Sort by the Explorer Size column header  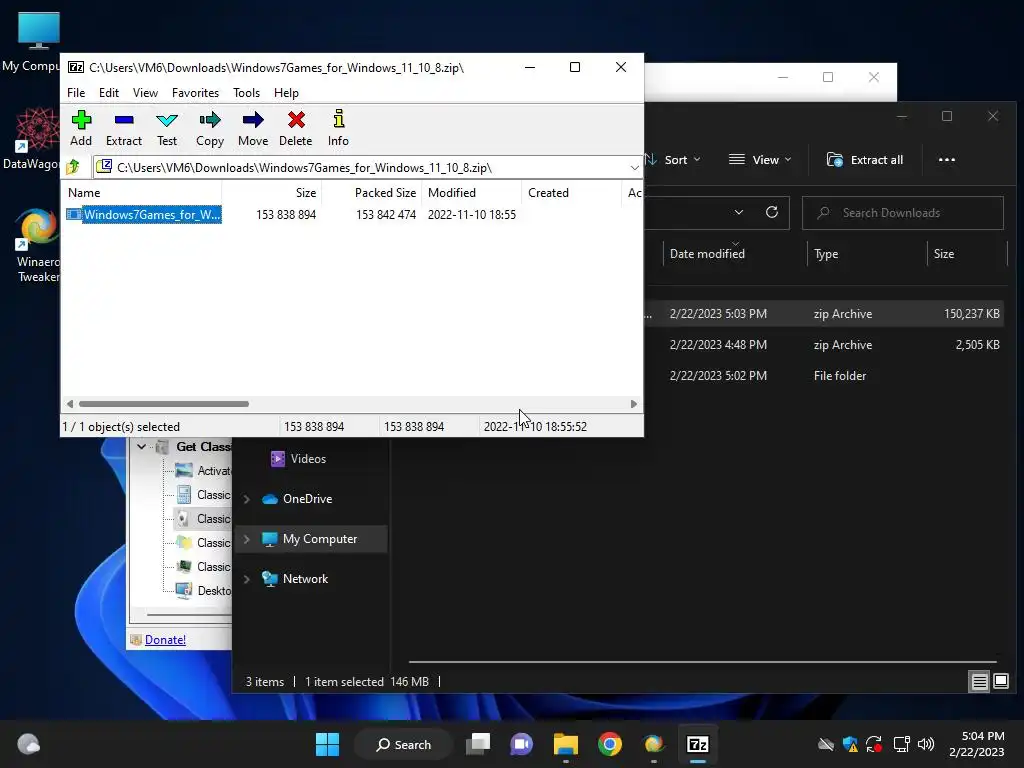pos(944,254)
